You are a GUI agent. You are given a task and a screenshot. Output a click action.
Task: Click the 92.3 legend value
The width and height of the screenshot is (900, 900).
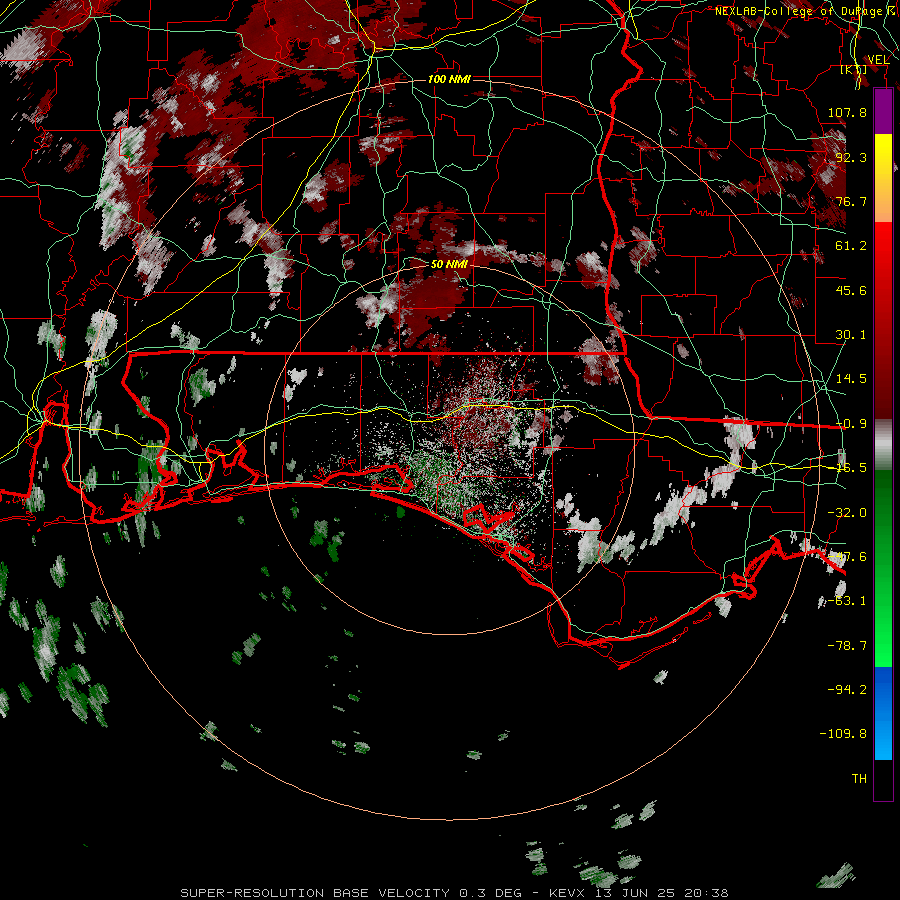tap(851, 157)
